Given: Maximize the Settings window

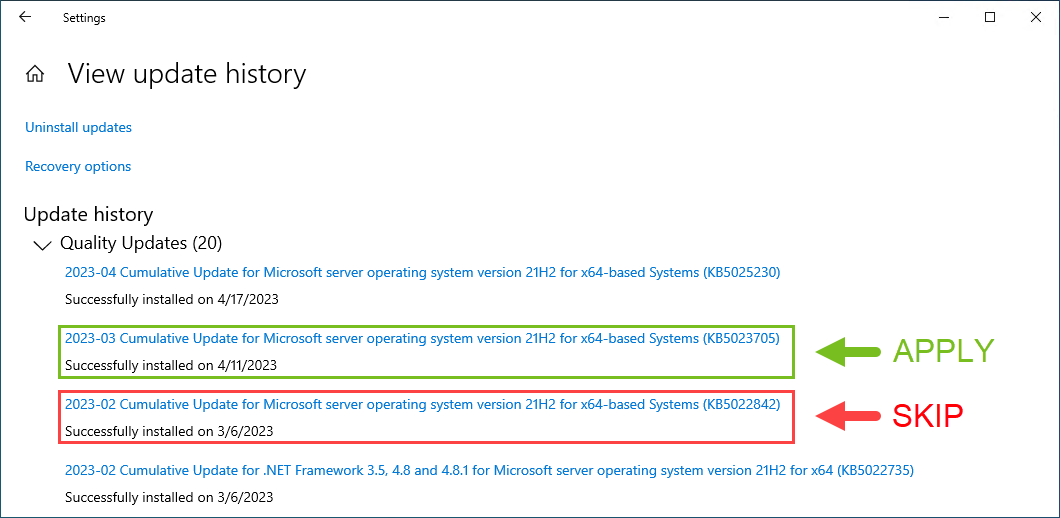Looking at the screenshot, I should tap(990, 18).
